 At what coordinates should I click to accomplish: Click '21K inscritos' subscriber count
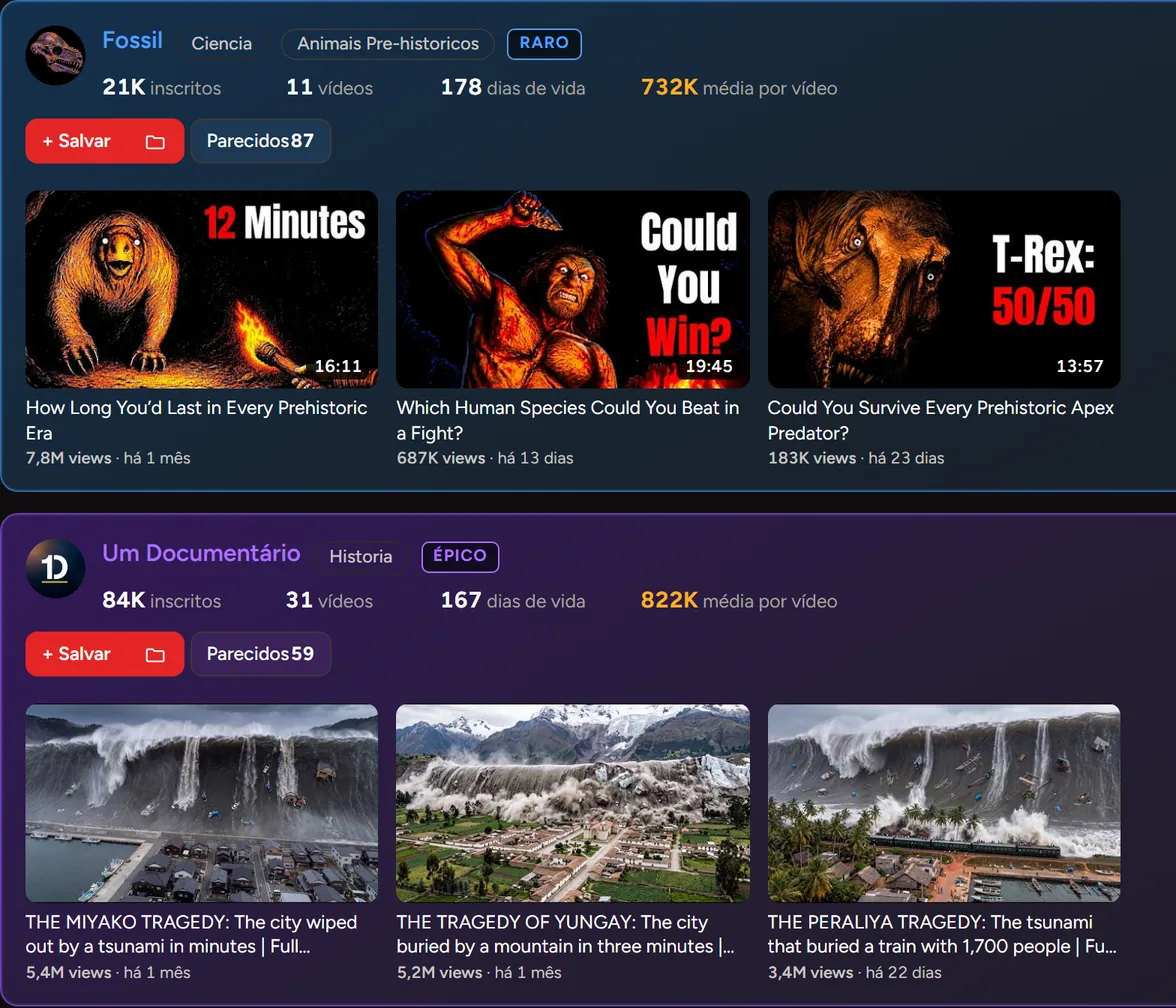pos(161,88)
